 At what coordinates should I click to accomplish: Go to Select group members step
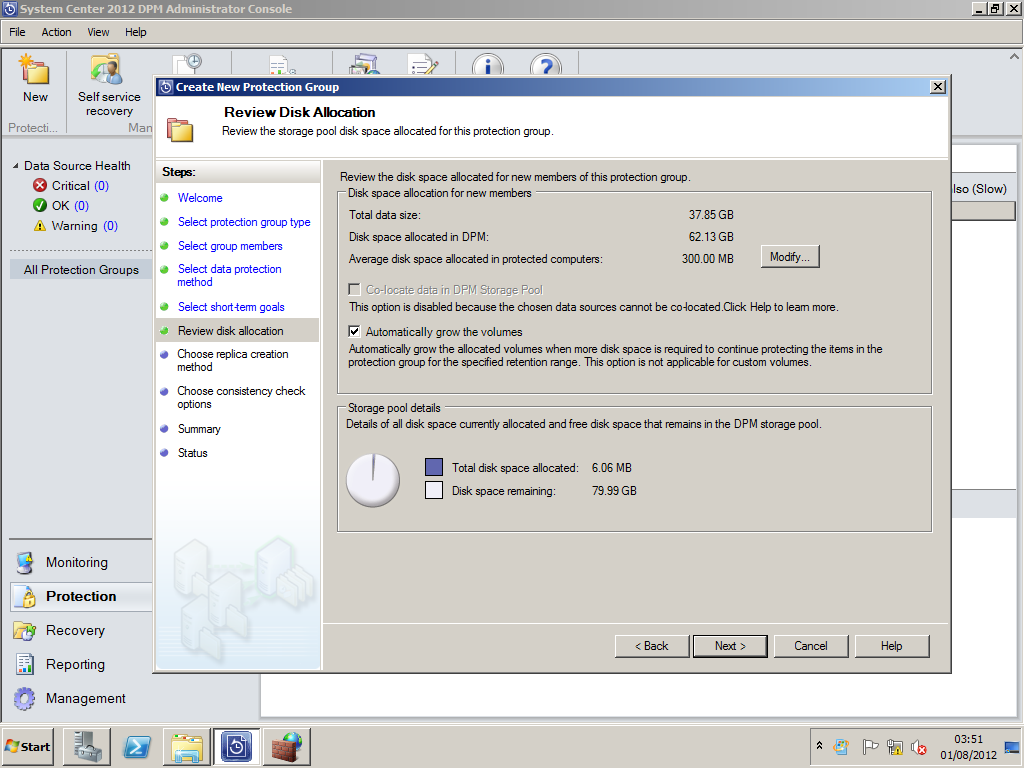coord(230,246)
